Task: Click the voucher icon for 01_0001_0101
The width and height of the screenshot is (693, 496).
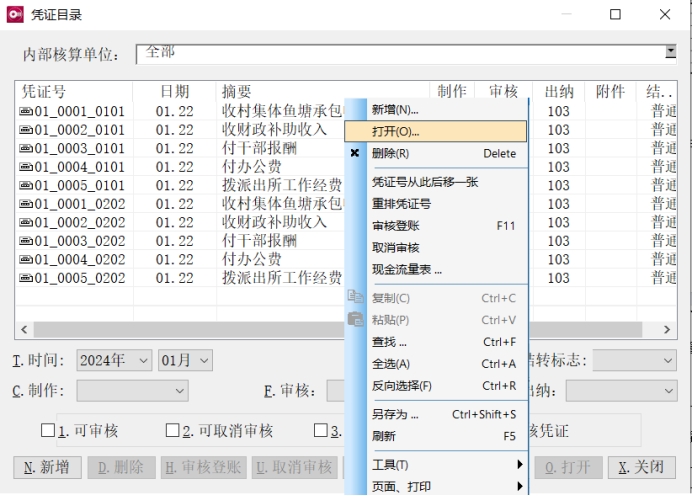Action: click(x=27, y=111)
